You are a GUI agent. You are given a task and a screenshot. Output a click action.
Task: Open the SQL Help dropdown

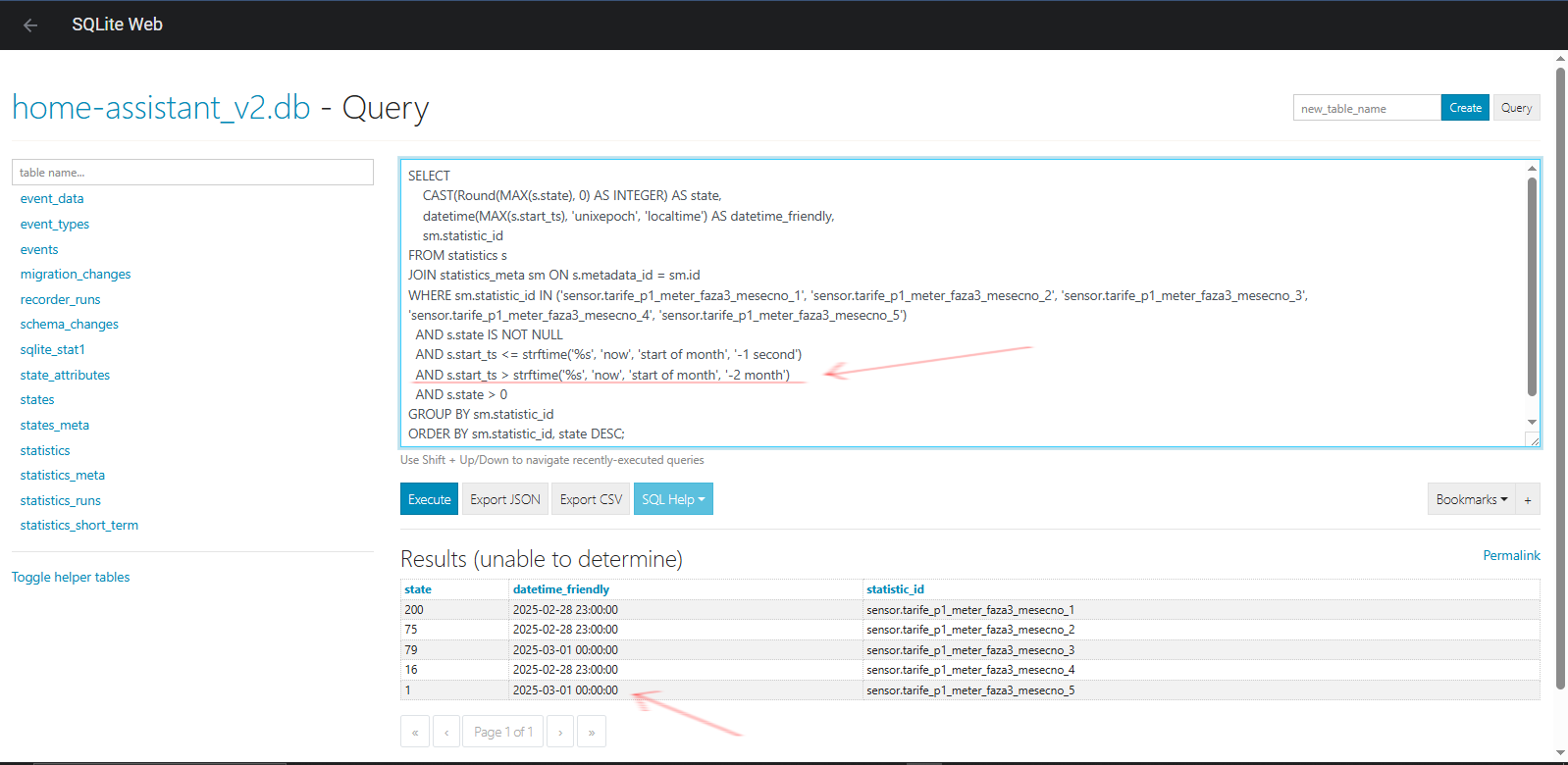673,499
